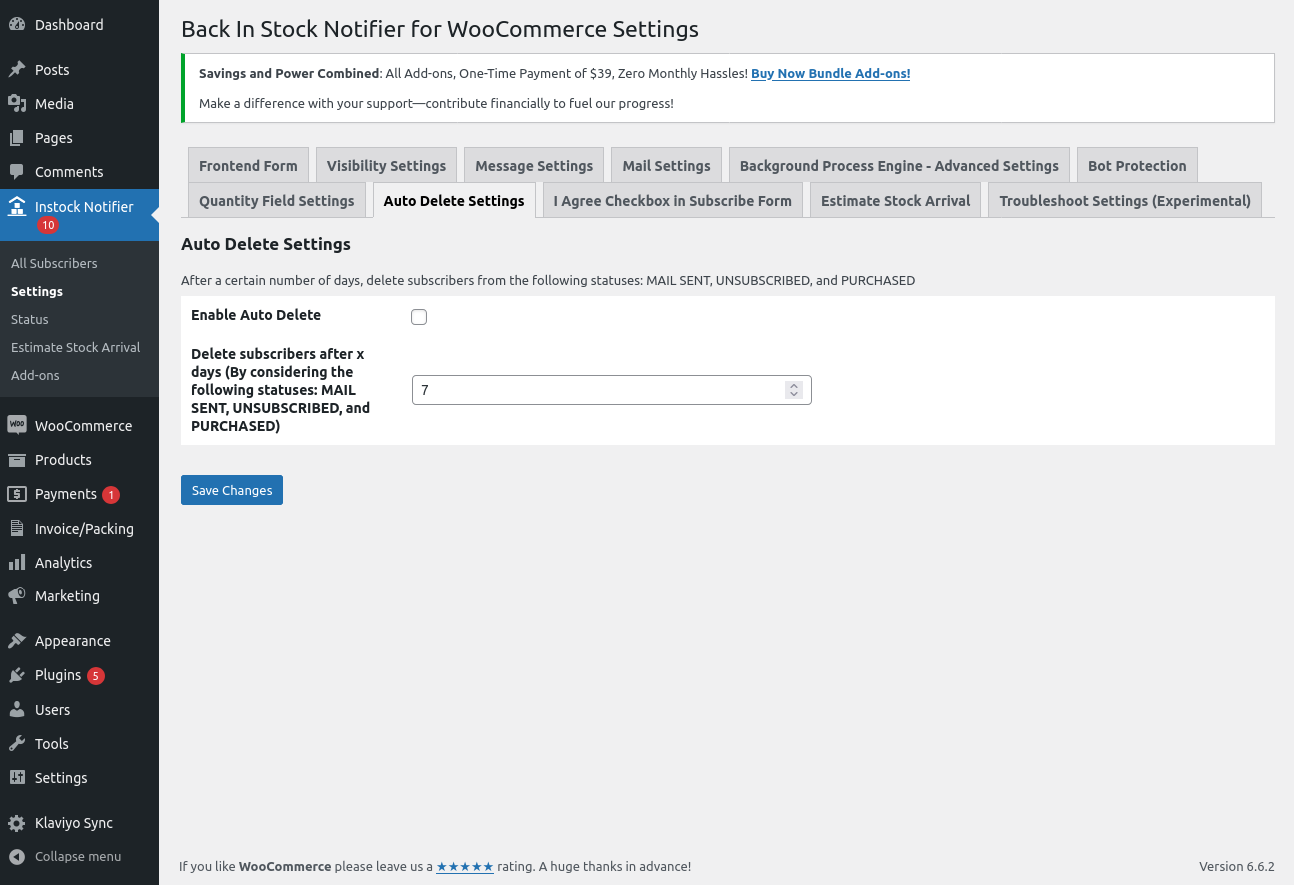The width and height of the screenshot is (1294, 885).
Task: Select the Bot Protection tab
Action: (x=1137, y=166)
